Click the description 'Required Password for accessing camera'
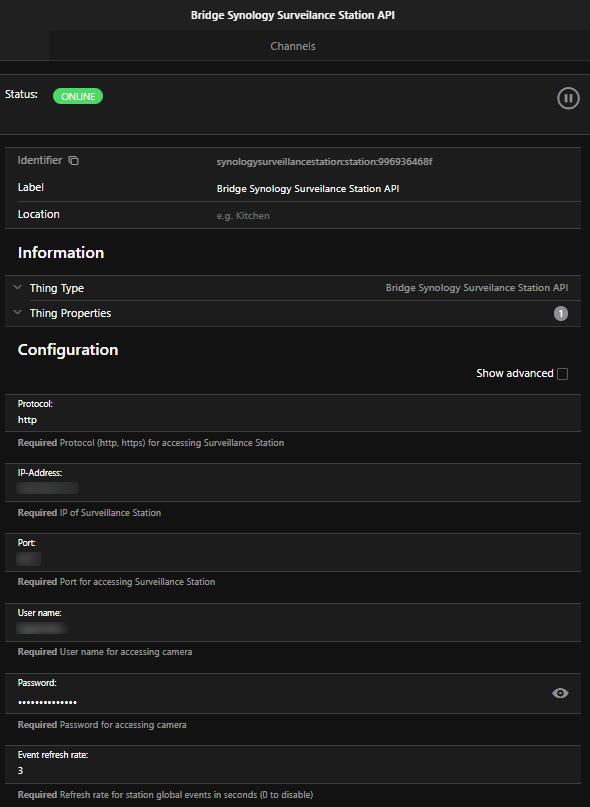590x807 pixels. 102,725
